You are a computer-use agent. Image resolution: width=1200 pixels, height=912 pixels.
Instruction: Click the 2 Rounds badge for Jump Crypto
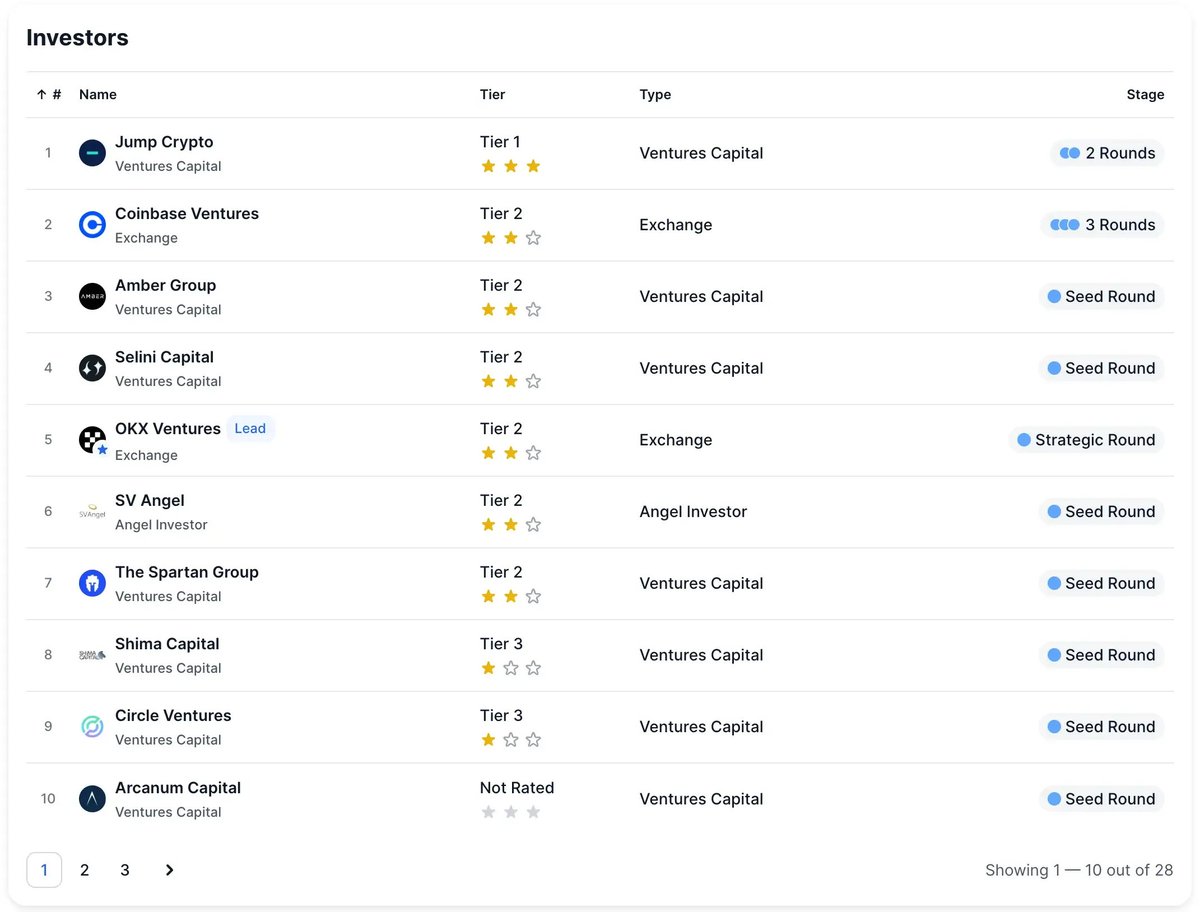pos(1107,153)
